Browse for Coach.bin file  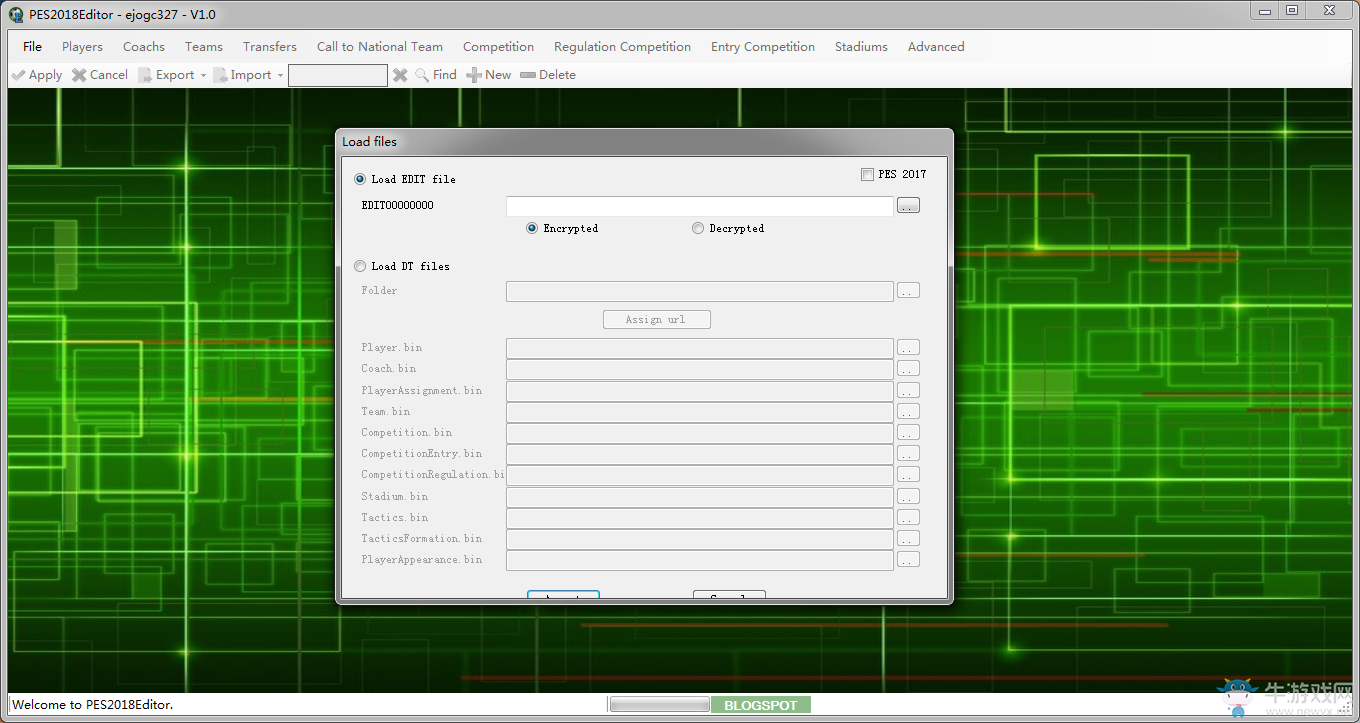tap(908, 369)
